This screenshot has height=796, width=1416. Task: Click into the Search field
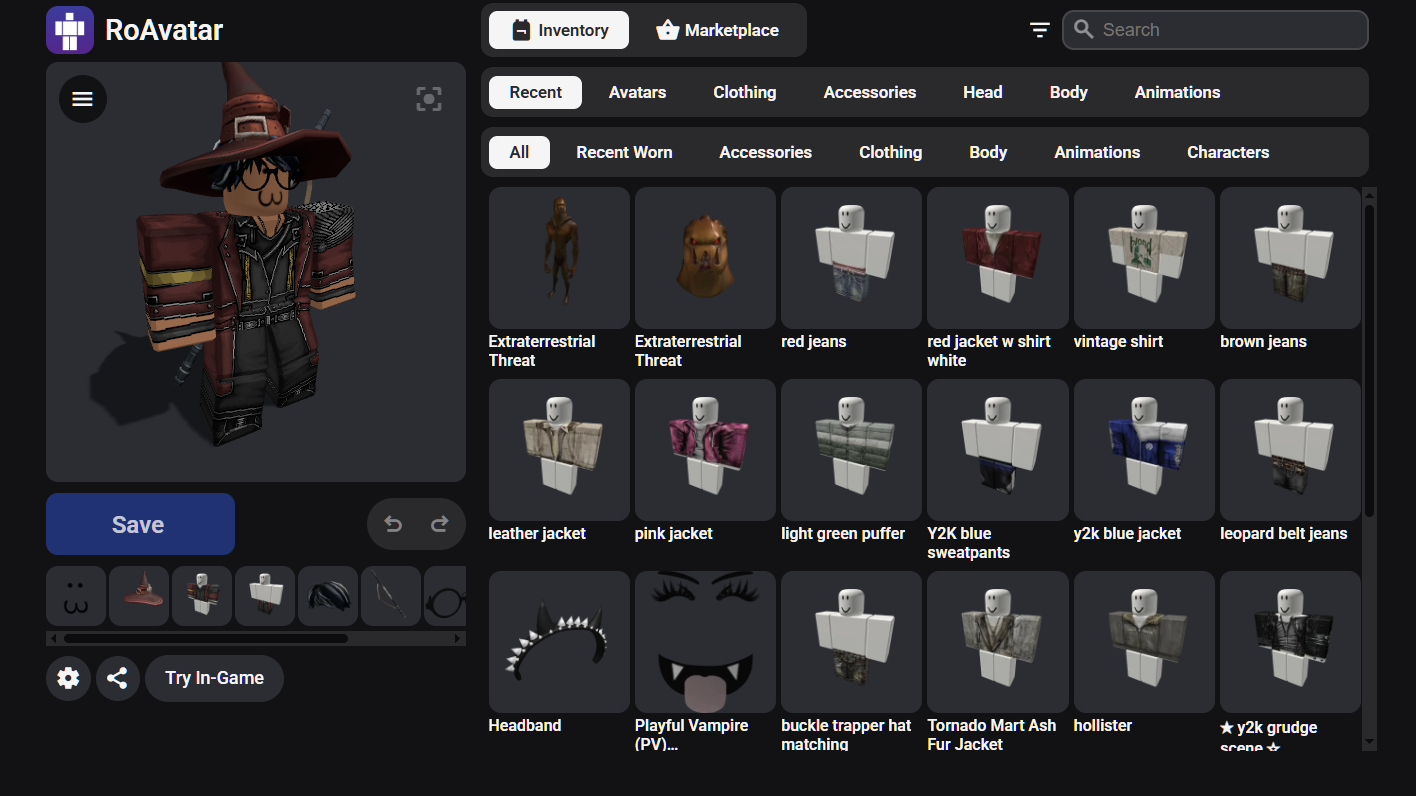tap(1215, 30)
